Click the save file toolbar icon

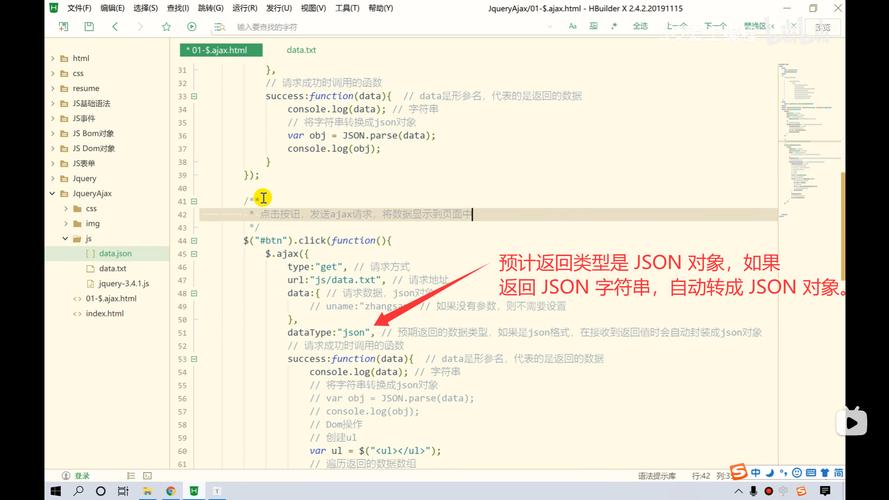(89, 27)
